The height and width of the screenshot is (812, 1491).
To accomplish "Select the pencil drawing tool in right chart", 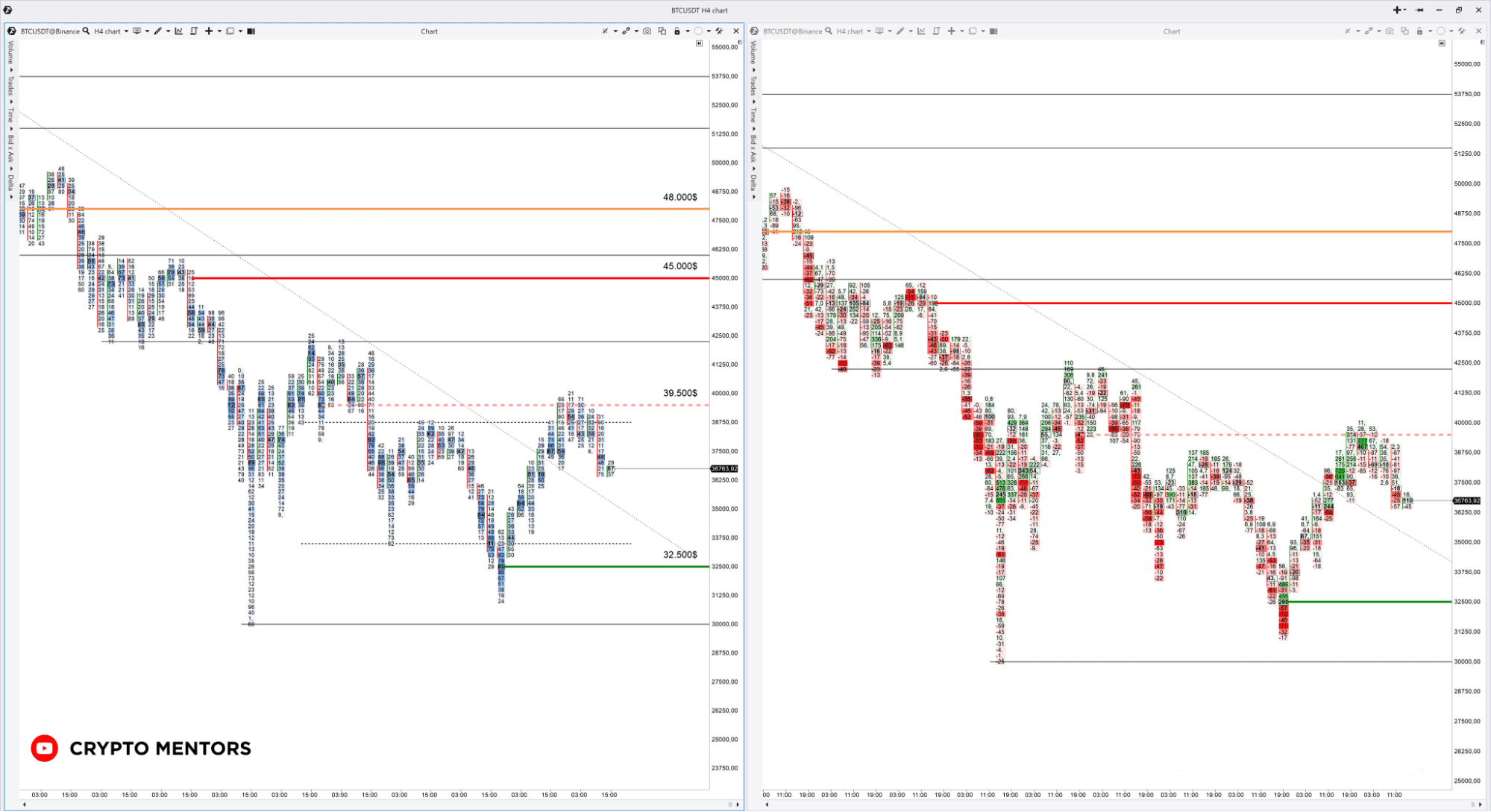I will (x=900, y=31).
